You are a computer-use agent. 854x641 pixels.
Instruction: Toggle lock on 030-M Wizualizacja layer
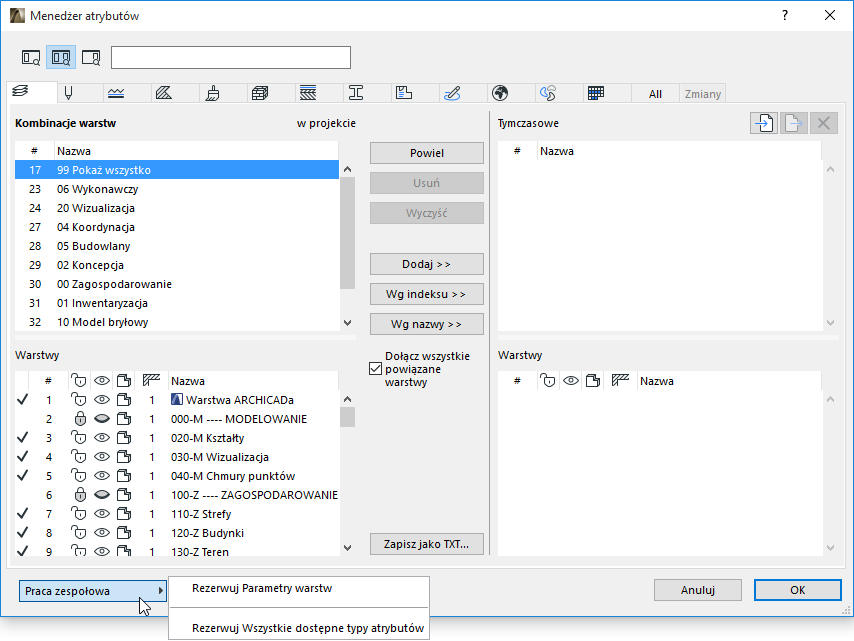(x=80, y=457)
